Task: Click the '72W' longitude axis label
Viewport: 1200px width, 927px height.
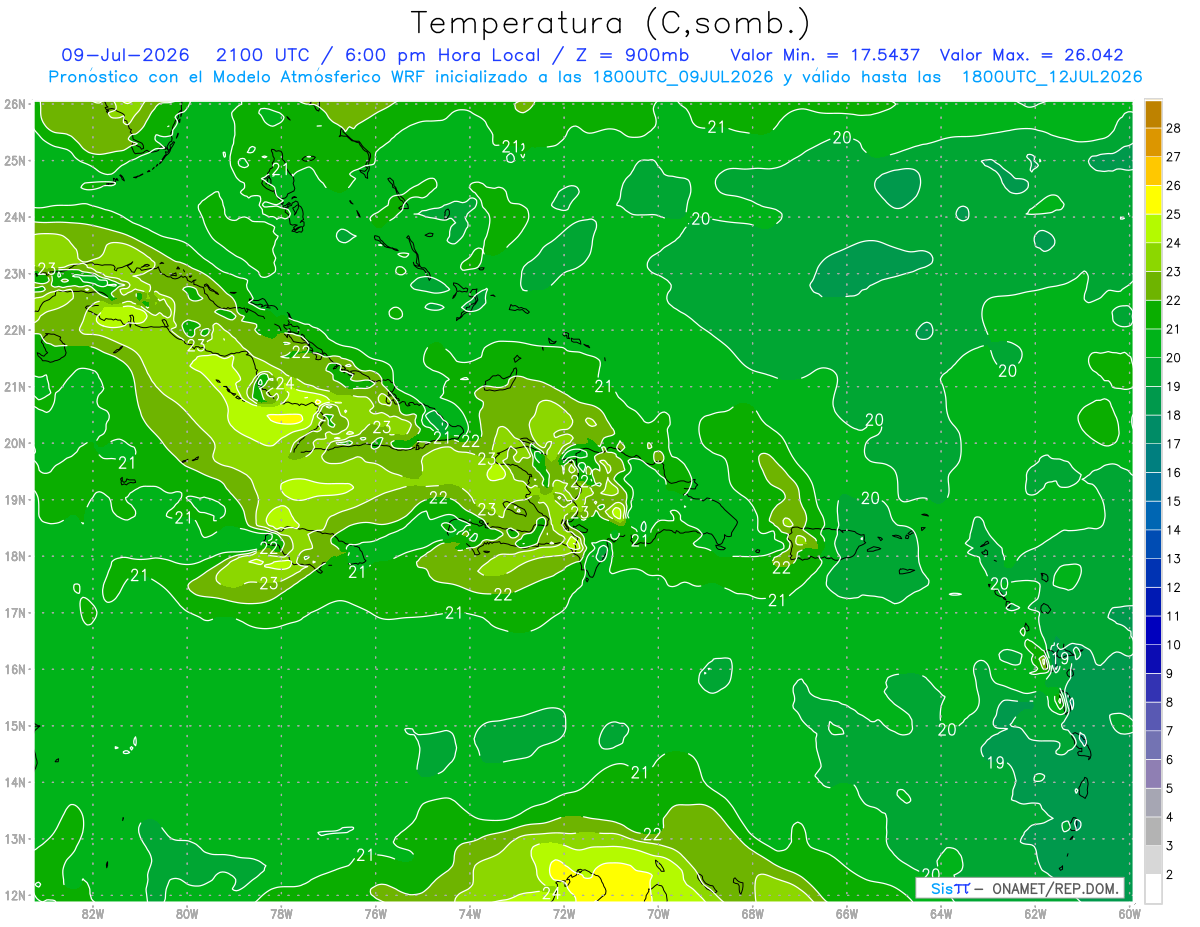Action: [564, 913]
